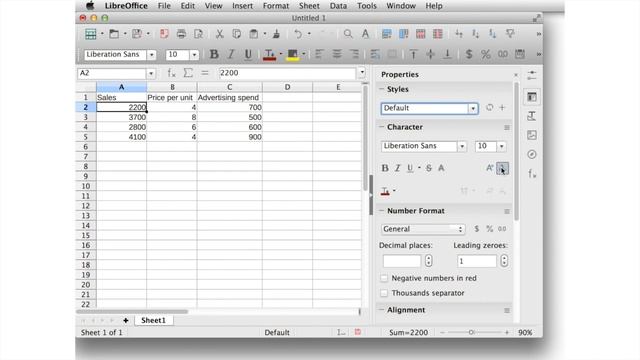Open the Navigator compass deck in sidebar
The image size is (640, 360).
[531, 154]
